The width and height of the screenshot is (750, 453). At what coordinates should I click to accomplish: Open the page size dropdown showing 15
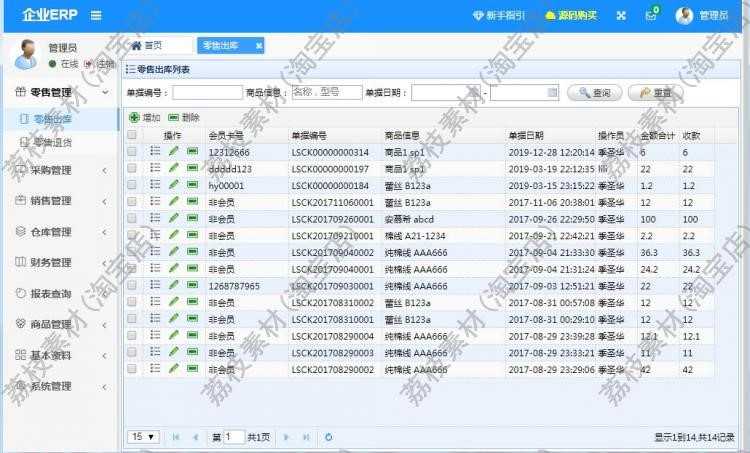click(x=143, y=437)
